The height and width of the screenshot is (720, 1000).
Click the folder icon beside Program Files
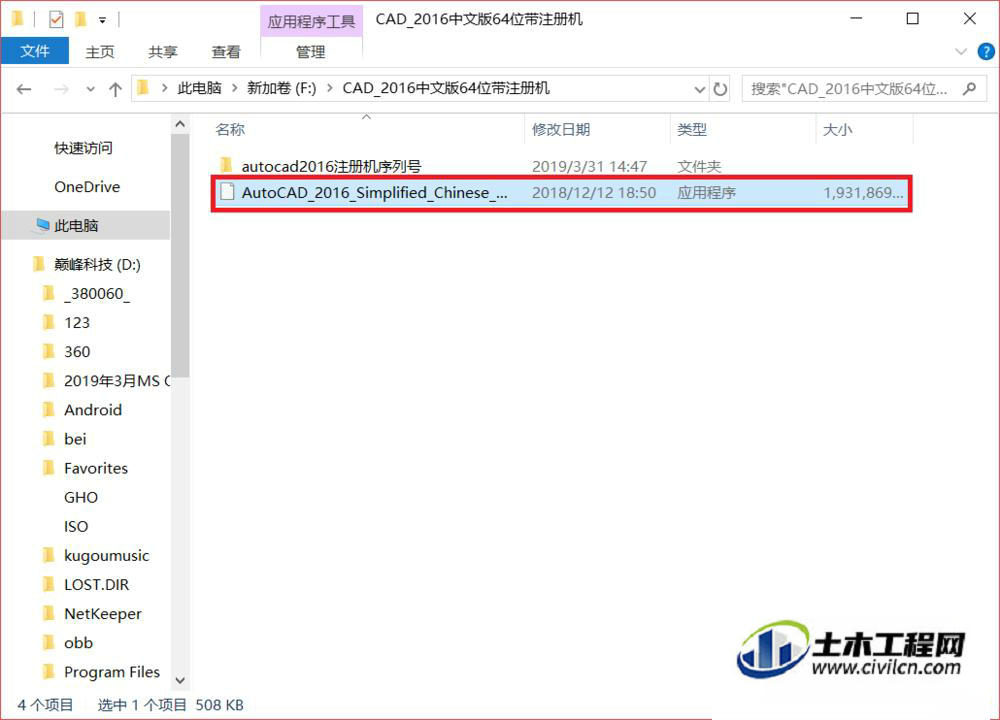pos(48,672)
